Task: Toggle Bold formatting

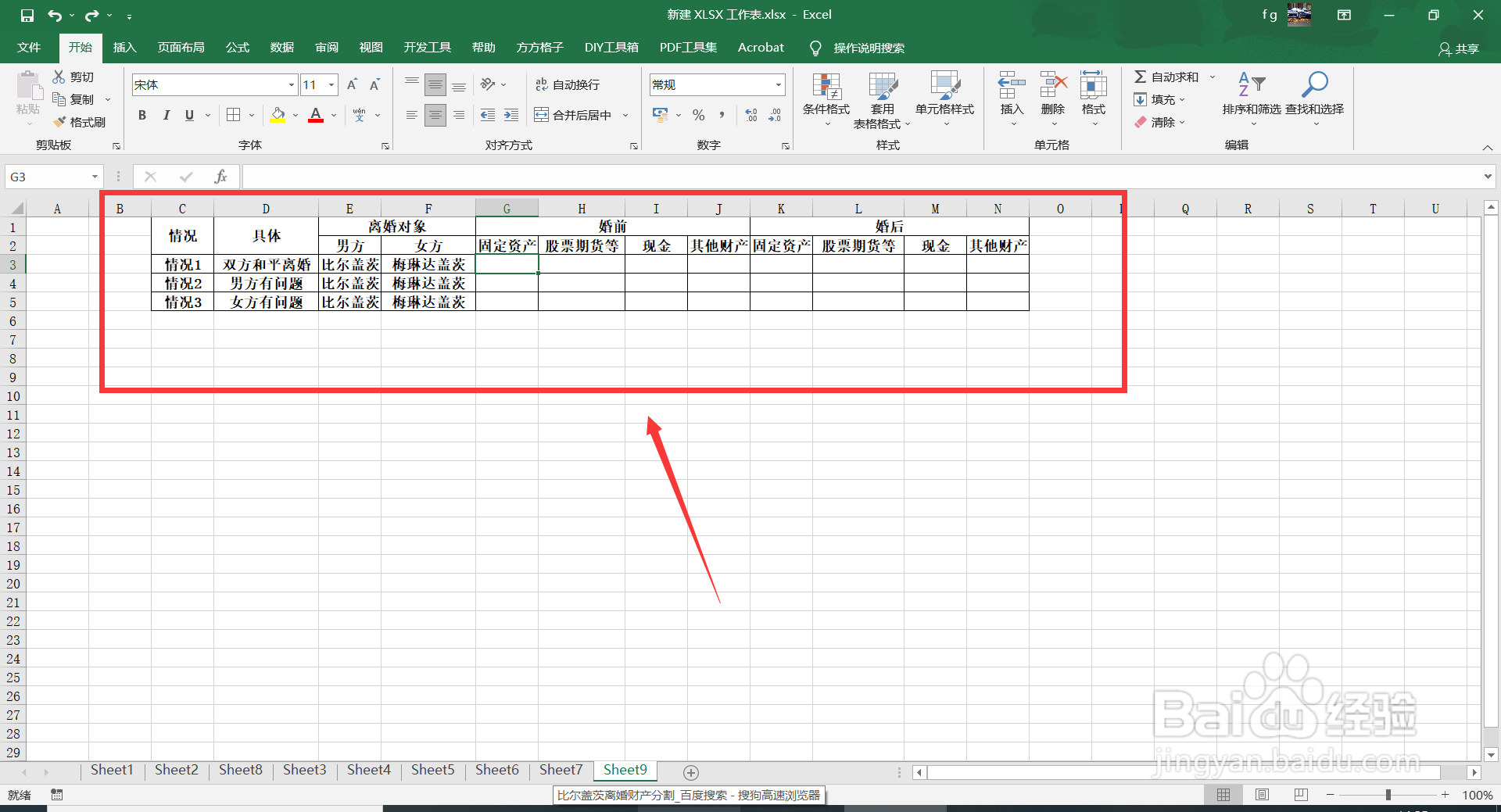Action: [142, 115]
